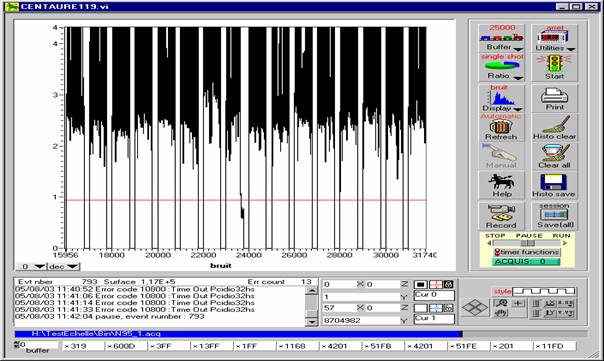604x361 pixels.
Task: Open Help via the centaur icon
Action: pos(501,181)
